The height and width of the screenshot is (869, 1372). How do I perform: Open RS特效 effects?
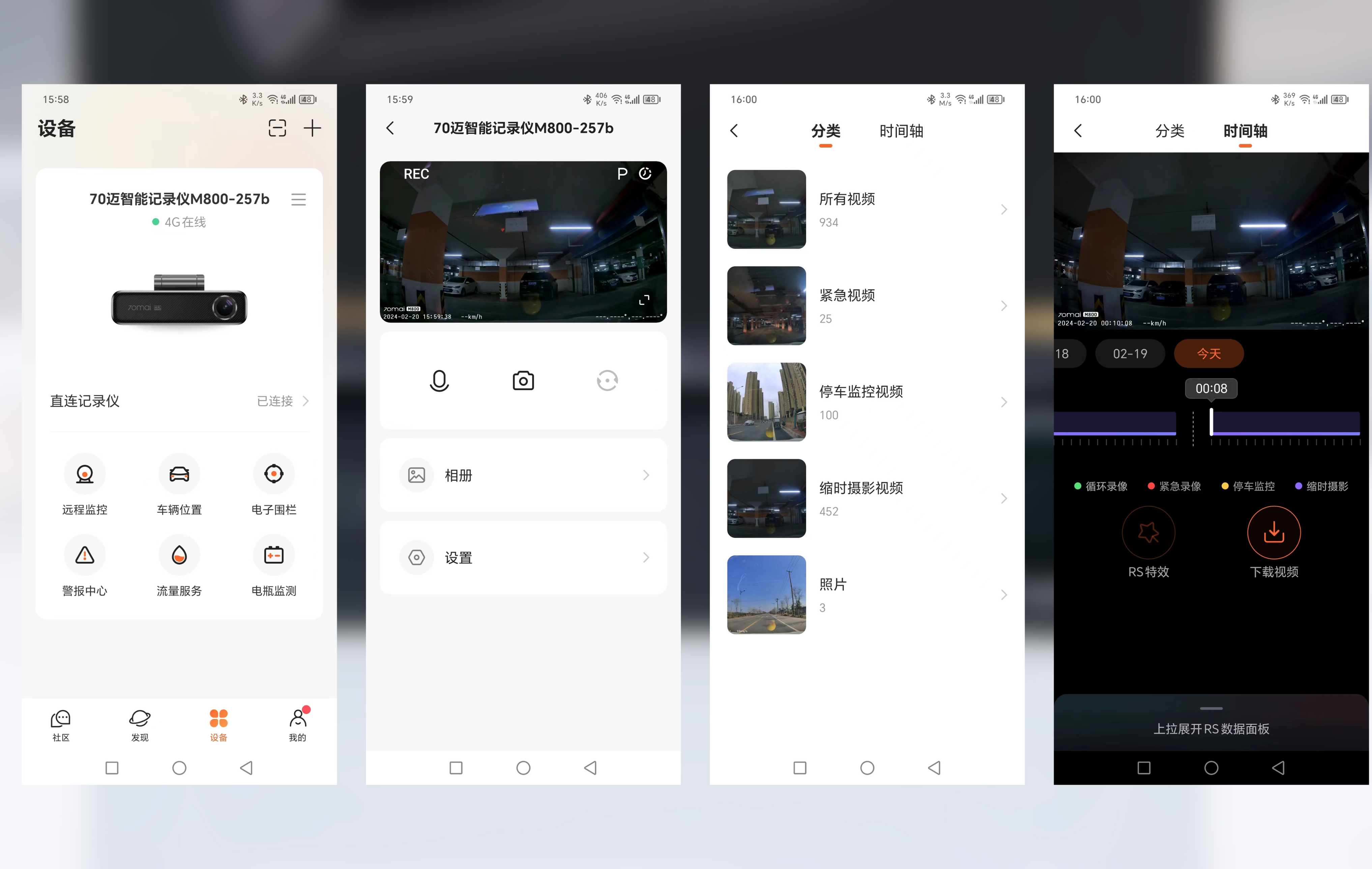[x=1149, y=543]
